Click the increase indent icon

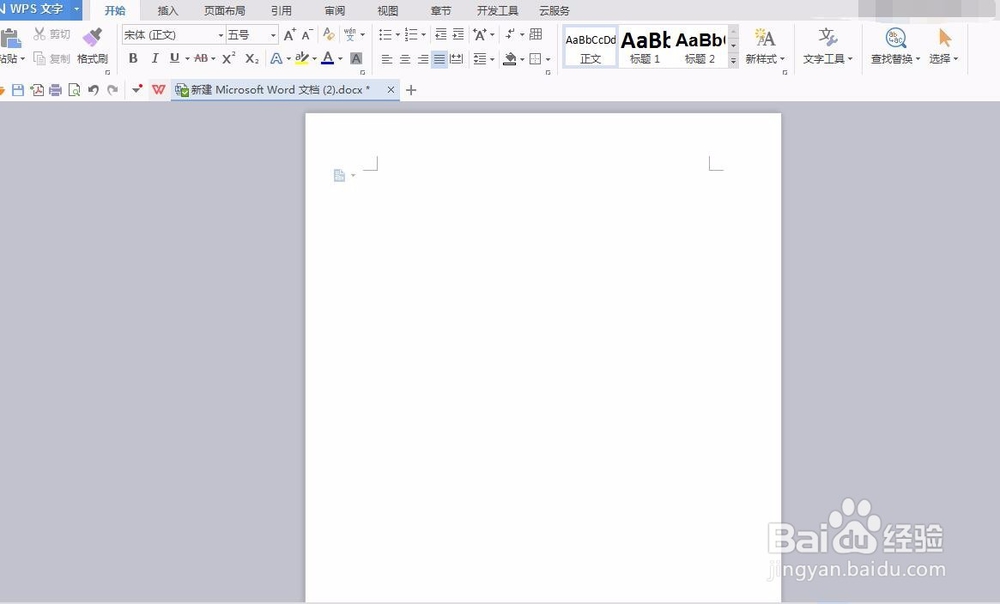click(x=459, y=34)
